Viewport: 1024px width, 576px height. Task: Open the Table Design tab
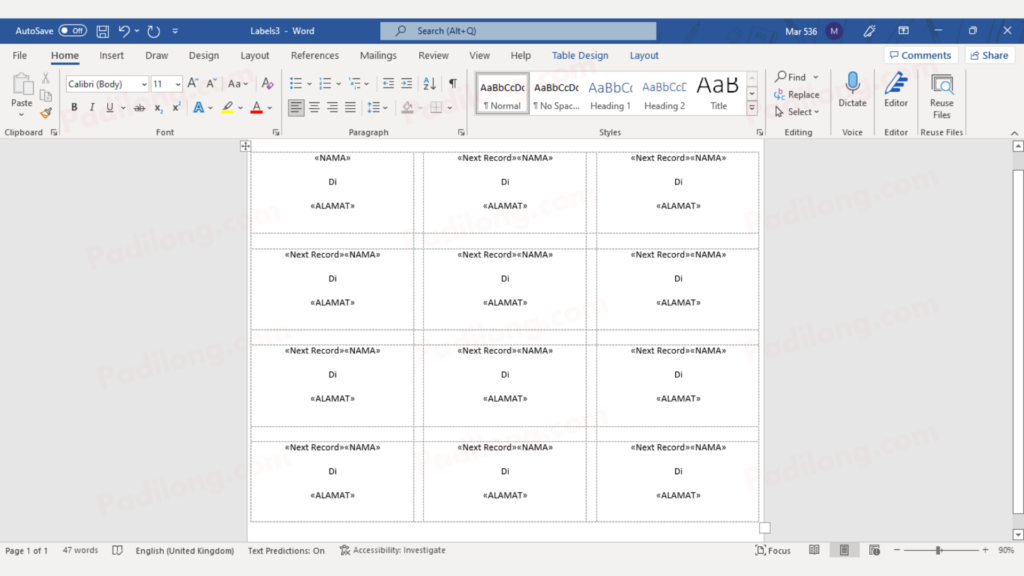click(x=580, y=55)
